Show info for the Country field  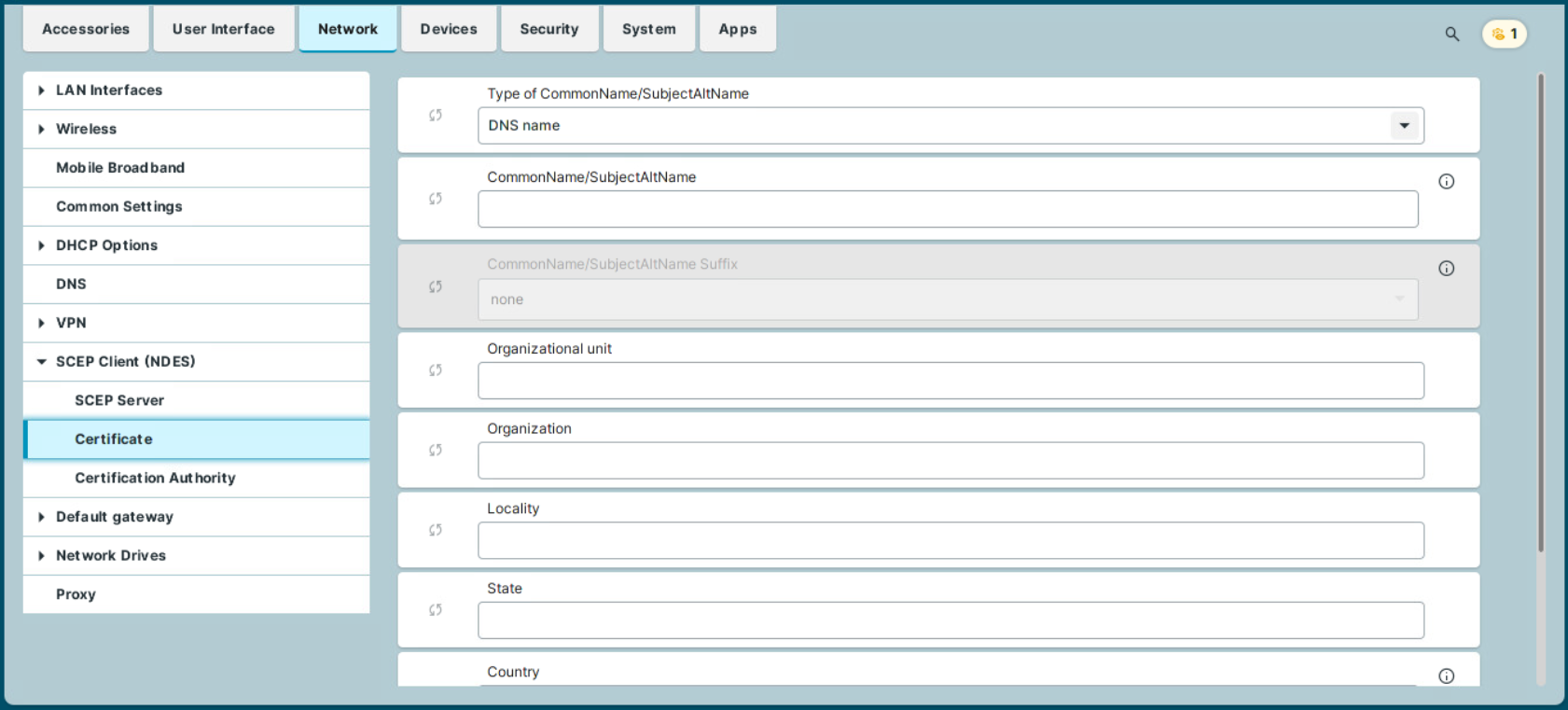(1446, 676)
